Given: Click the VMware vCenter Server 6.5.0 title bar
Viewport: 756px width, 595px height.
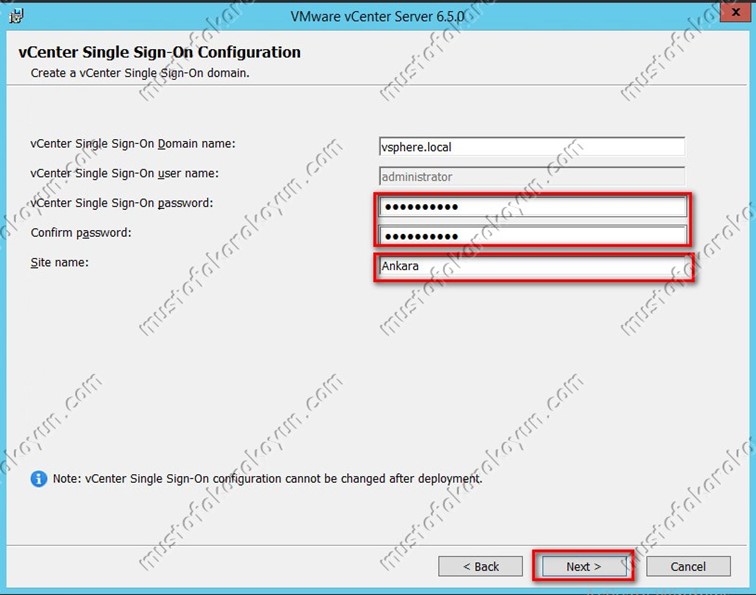Looking at the screenshot, I should pyautogui.click(x=378, y=16).
